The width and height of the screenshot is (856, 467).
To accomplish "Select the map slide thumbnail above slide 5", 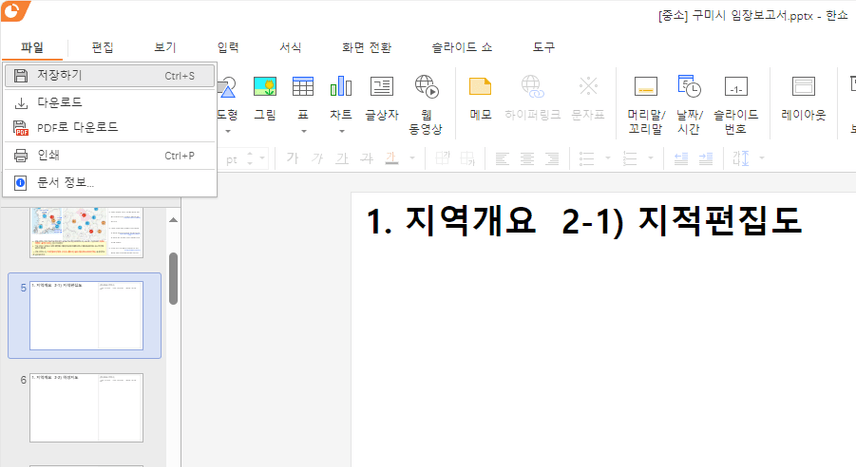I will tap(86, 233).
